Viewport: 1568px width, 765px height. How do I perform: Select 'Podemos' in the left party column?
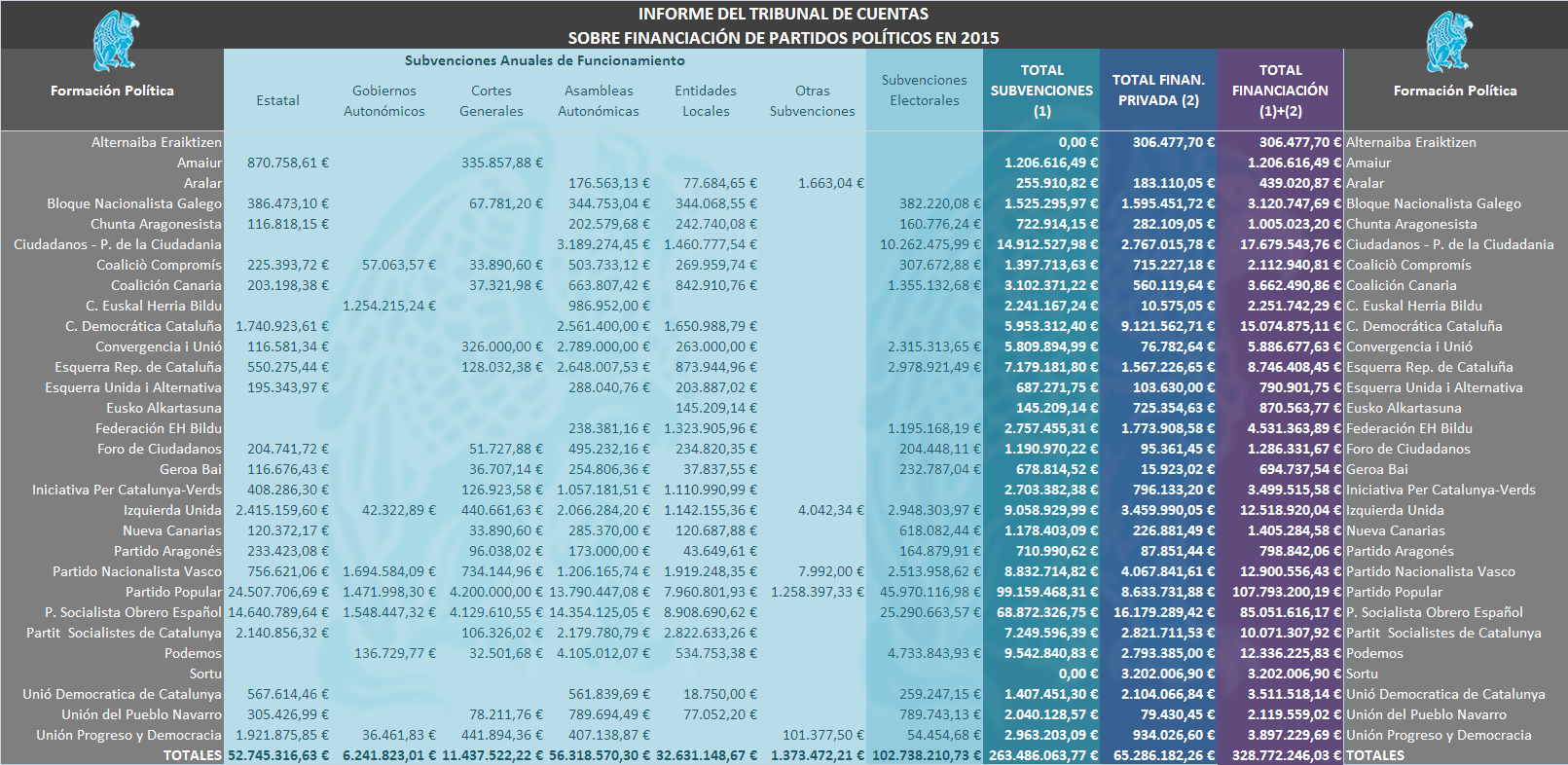tap(193, 653)
